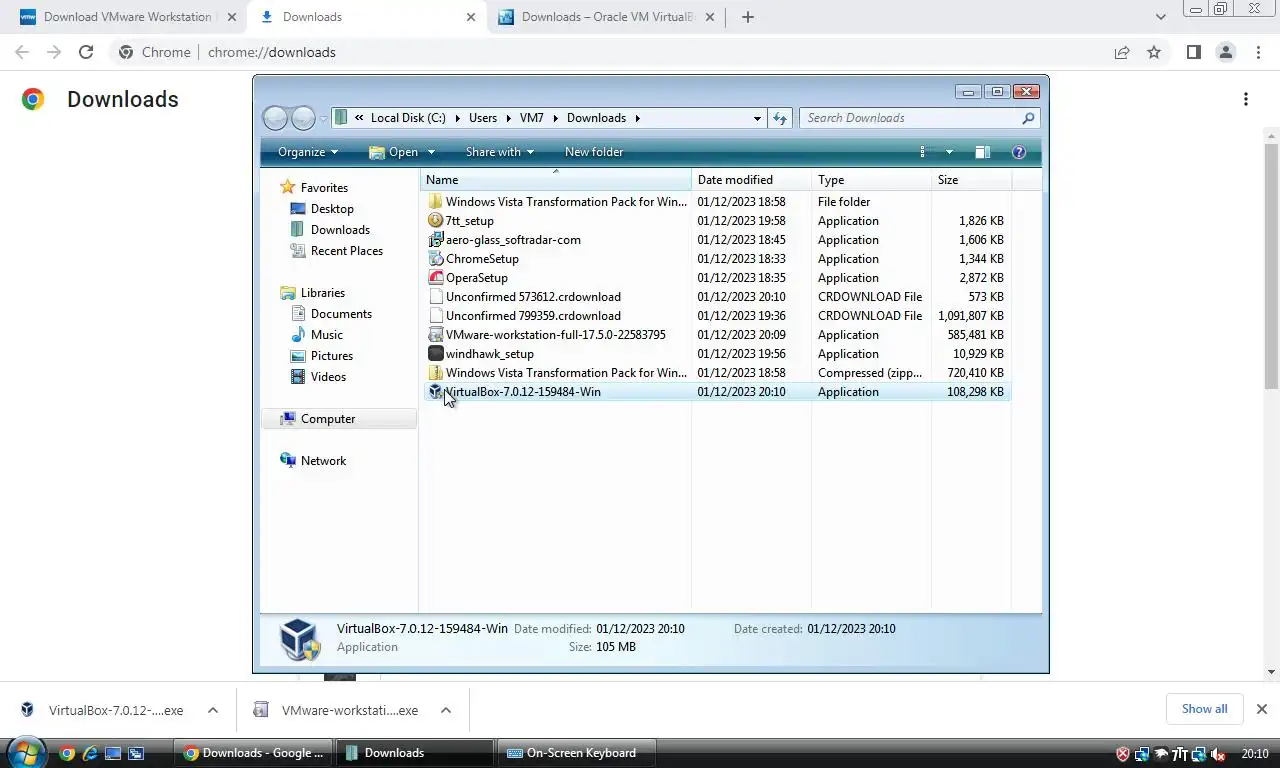Image resolution: width=1280 pixels, height=768 pixels.
Task: Open Chrome tab search chevron
Action: (1160, 17)
